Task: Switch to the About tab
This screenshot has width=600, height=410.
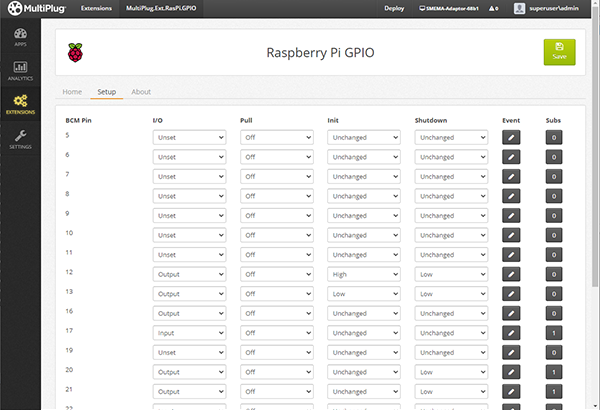Action: [141, 92]
